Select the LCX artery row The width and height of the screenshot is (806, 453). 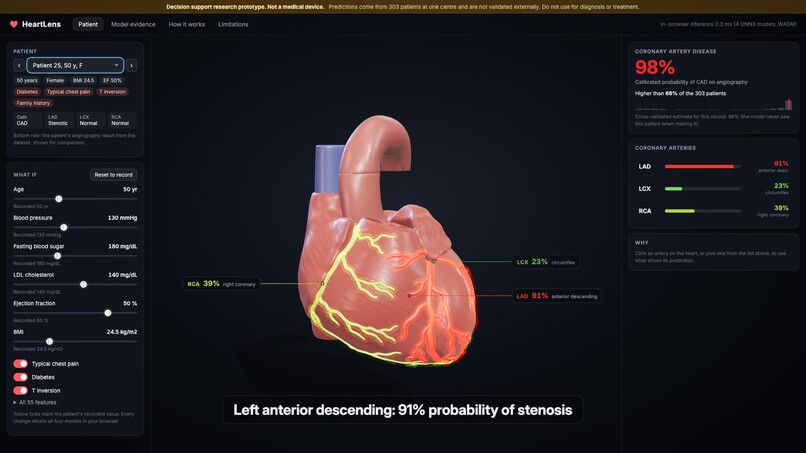(x=713, y=189)
